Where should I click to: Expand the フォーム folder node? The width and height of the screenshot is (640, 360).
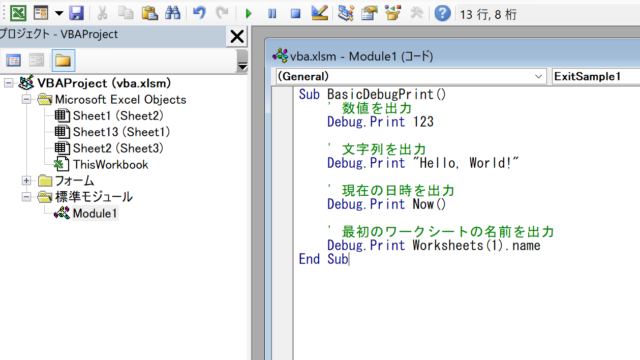26,180
